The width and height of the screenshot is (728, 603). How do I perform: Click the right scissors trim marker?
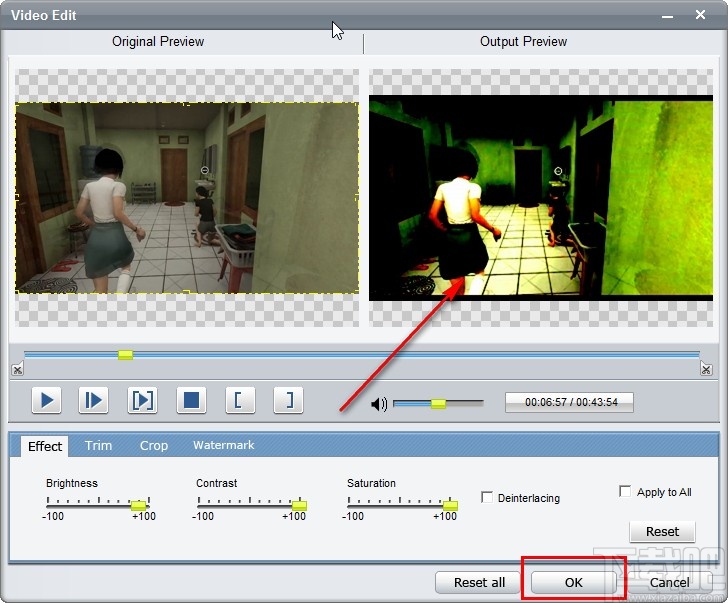(x=706, y=370)
